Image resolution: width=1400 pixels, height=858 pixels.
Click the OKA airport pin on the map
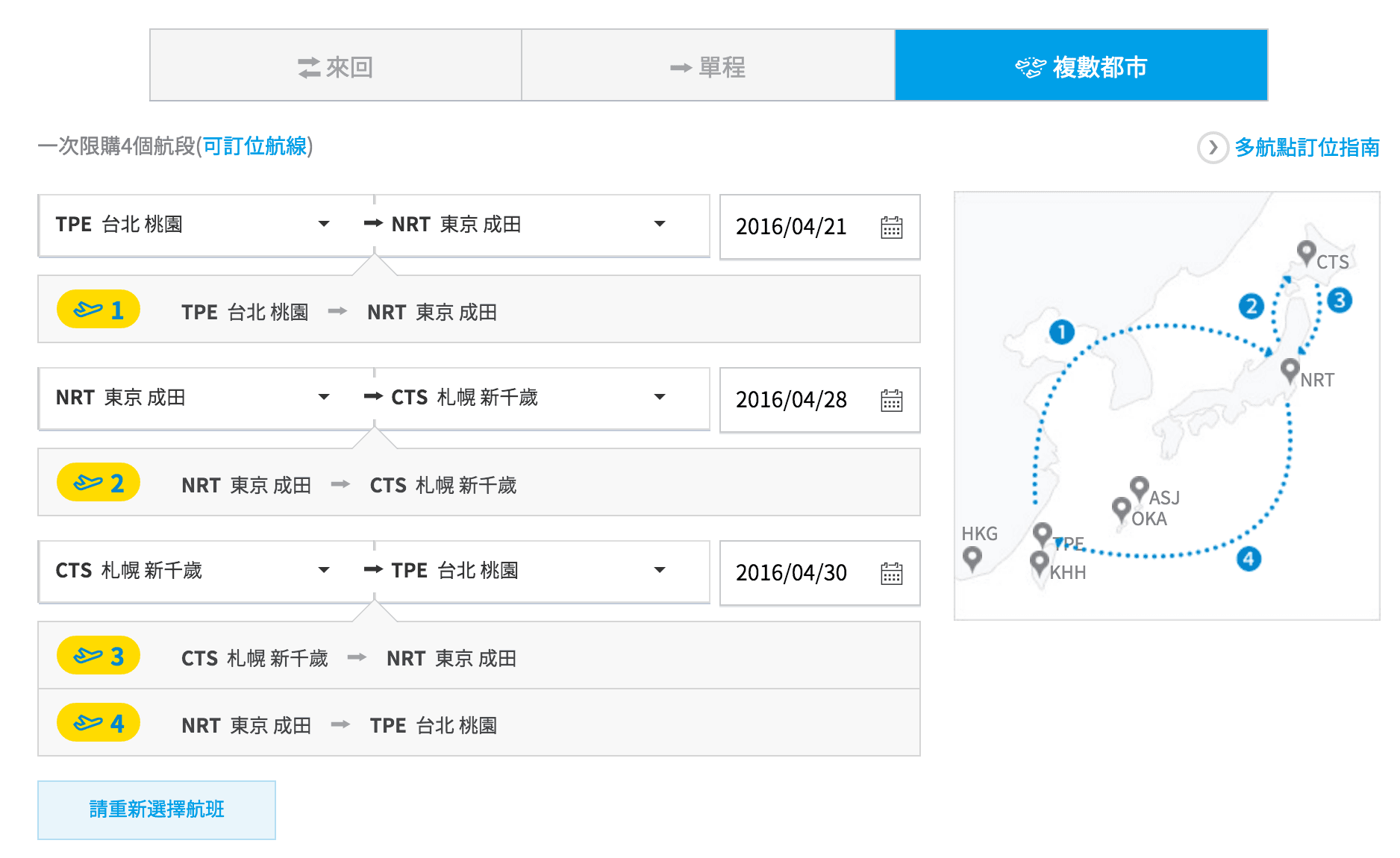(x=1121, y=510)
